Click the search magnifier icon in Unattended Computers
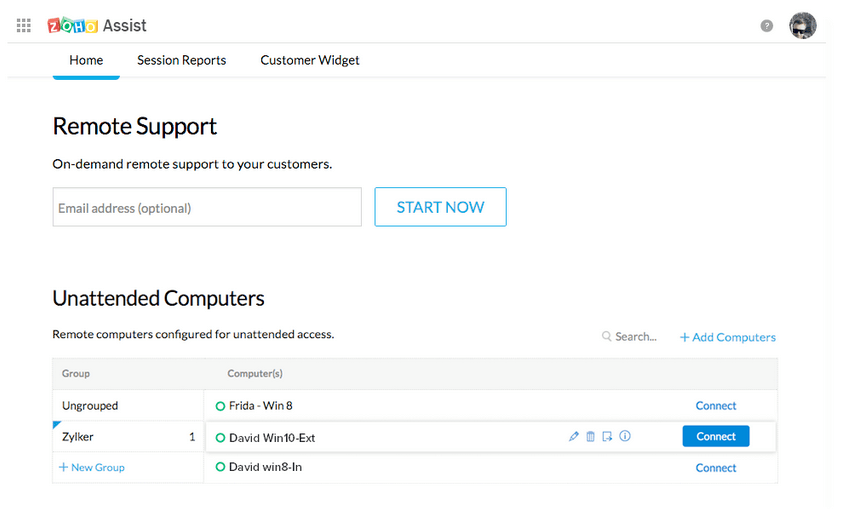 pyautogui.click(x=606, y=337)
